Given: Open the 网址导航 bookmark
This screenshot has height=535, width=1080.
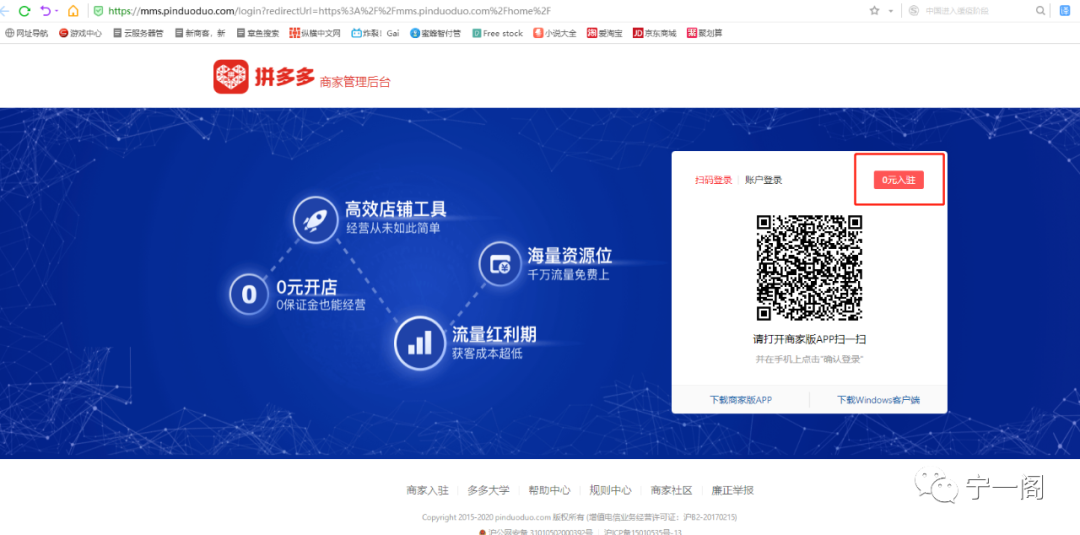Looking at the screenshot, I should [x=27, y=33].
